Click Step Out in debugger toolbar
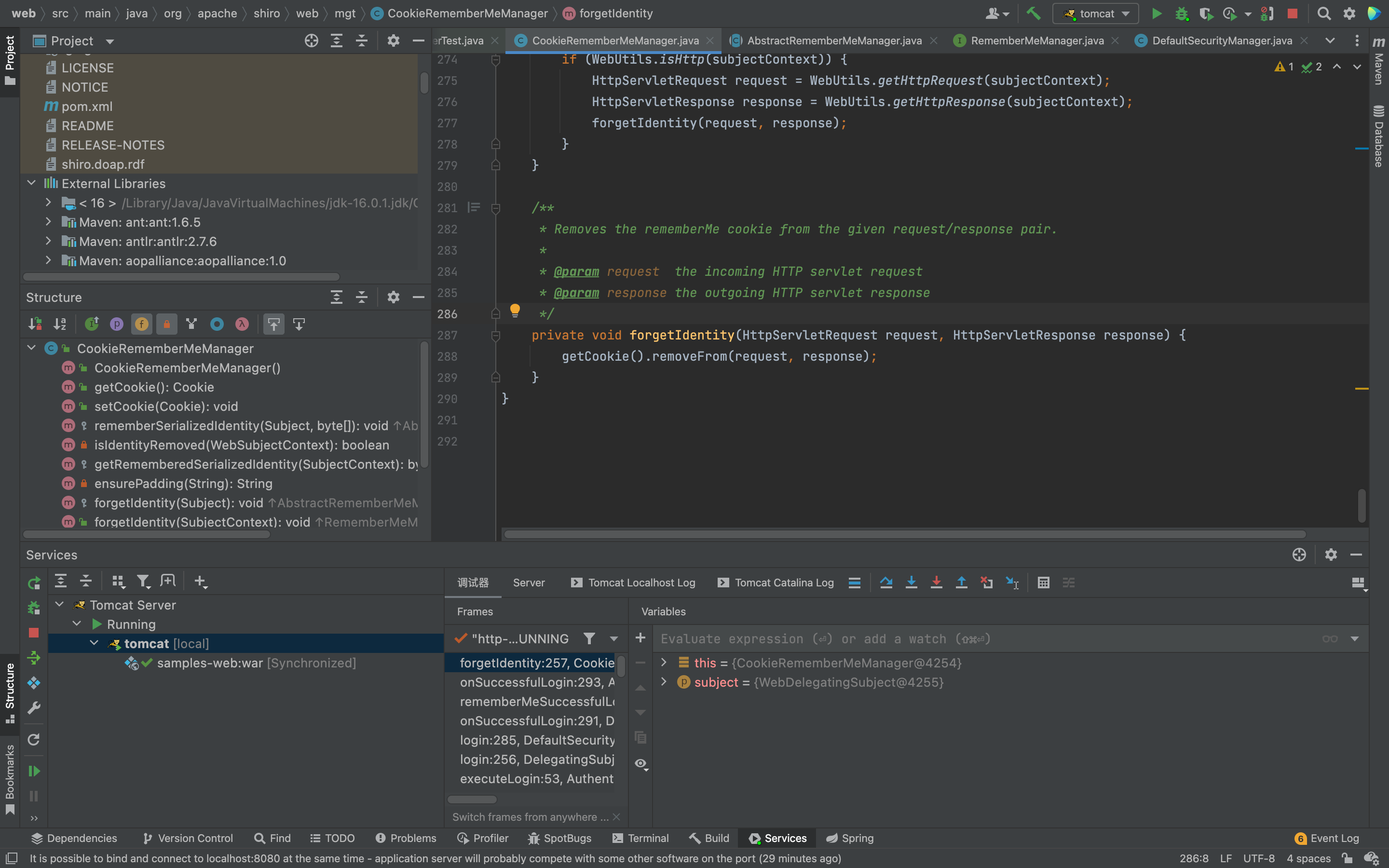Viewport: 1389px width, 868px height. (961, 583)
